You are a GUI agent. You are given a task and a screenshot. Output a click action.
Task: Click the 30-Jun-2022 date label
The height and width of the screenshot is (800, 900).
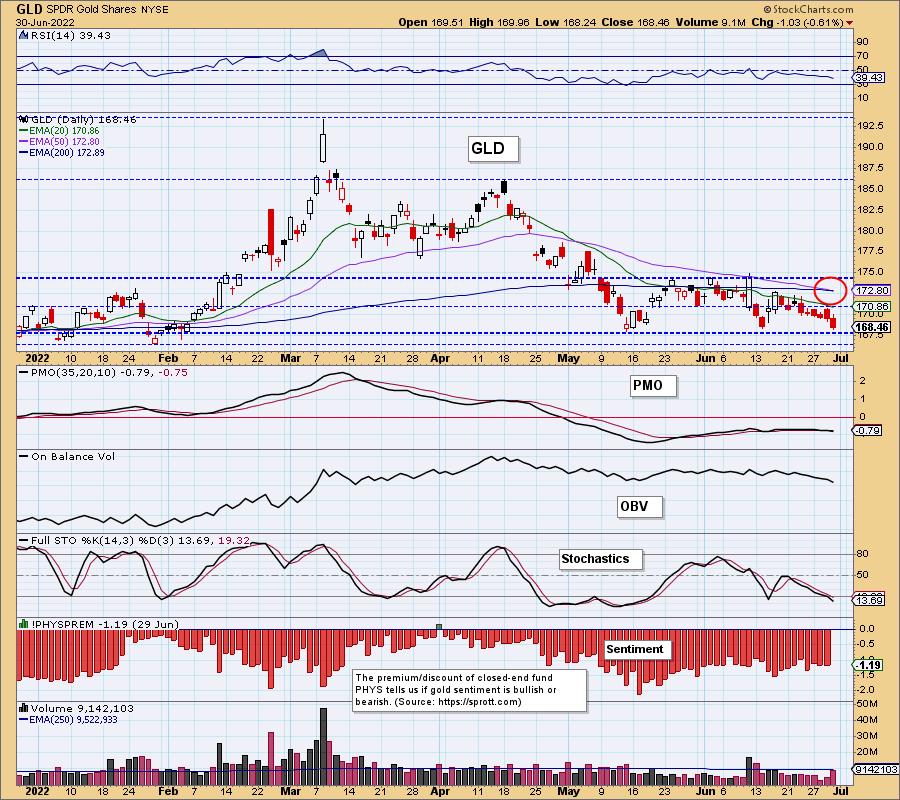click(45, 22)
